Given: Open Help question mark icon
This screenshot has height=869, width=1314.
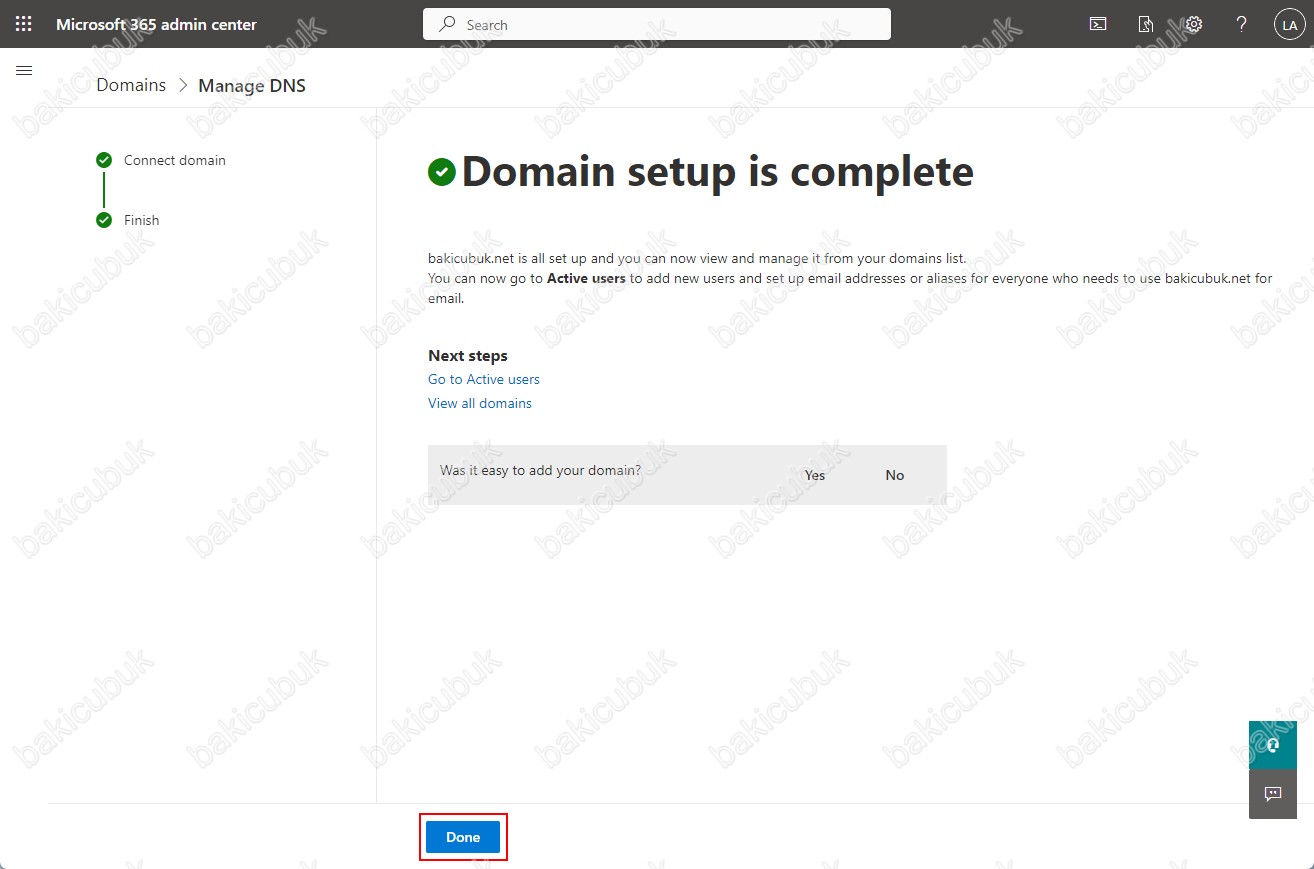Looking at the screenshot, I should pos(1242,24).
